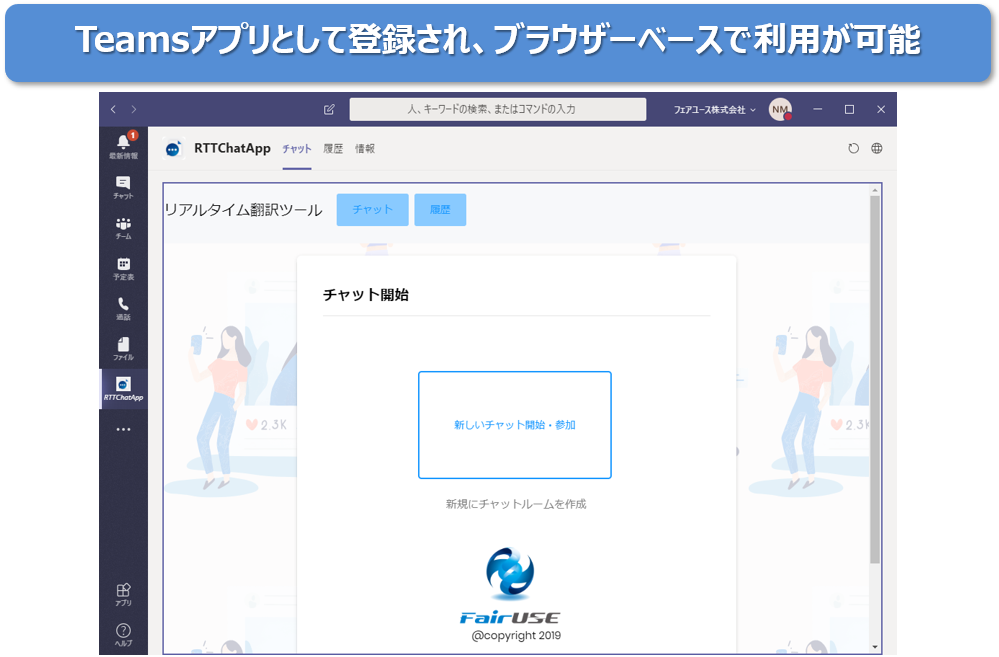Screen dimensions: 999x657
Task: Open the Calls phone icon
Action: (124, 308)
